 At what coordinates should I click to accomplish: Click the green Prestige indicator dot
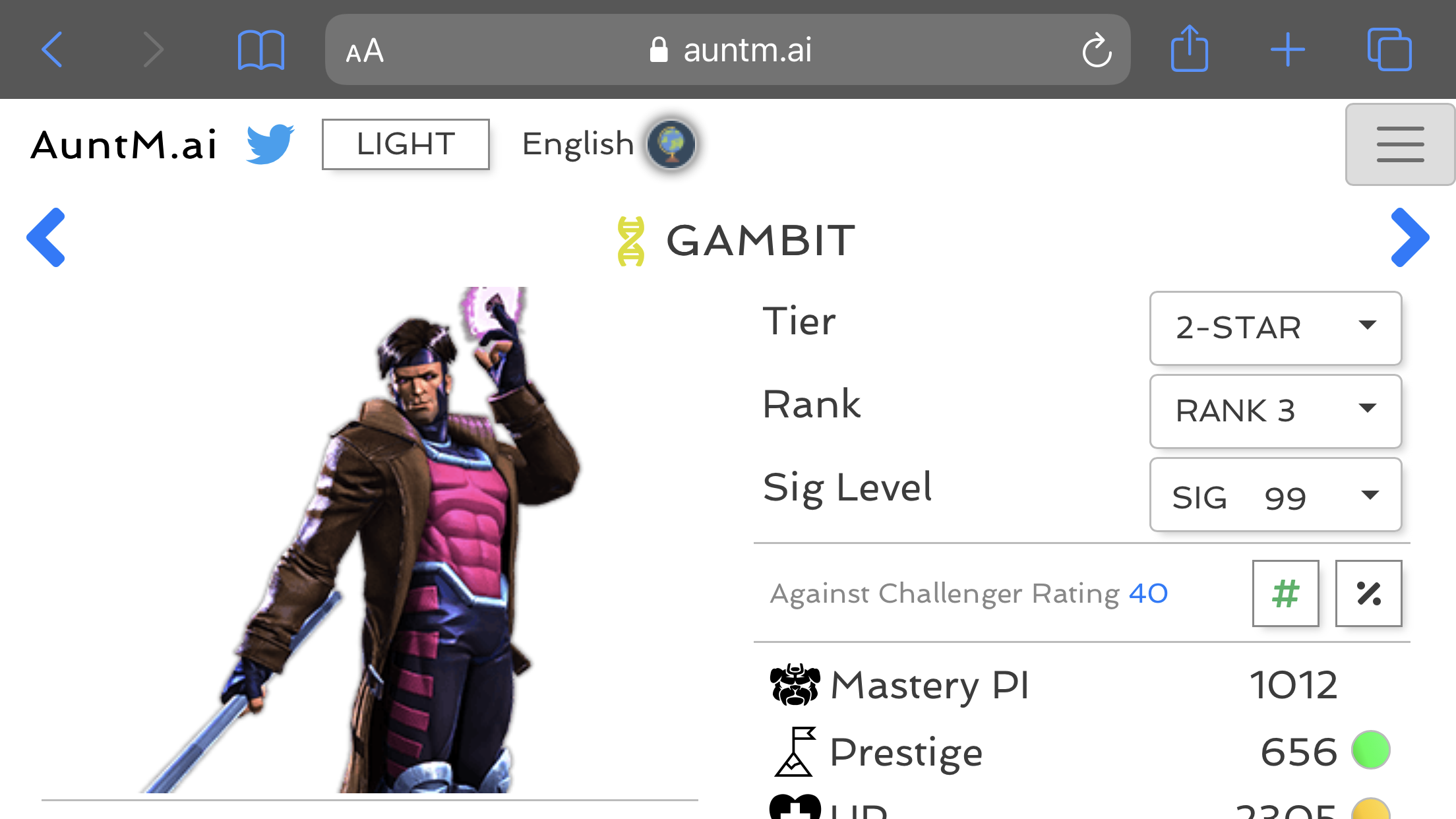point(1370,750)
